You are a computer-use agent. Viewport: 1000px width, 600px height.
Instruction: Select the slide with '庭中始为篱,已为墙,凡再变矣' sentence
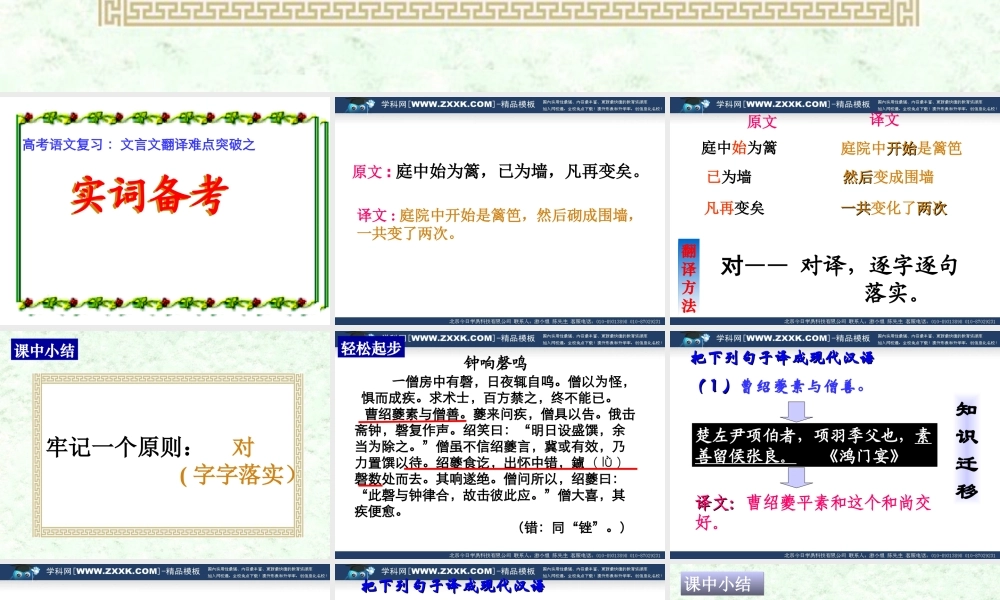pos(499,210)
